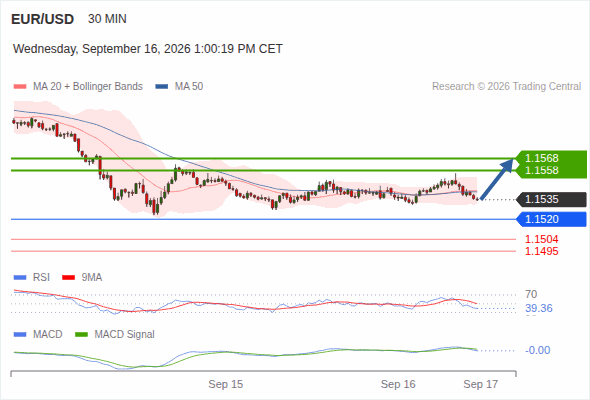Click the RSI value 39.36 label
This screenshot has height=400, width=590.
pos(539,309)
